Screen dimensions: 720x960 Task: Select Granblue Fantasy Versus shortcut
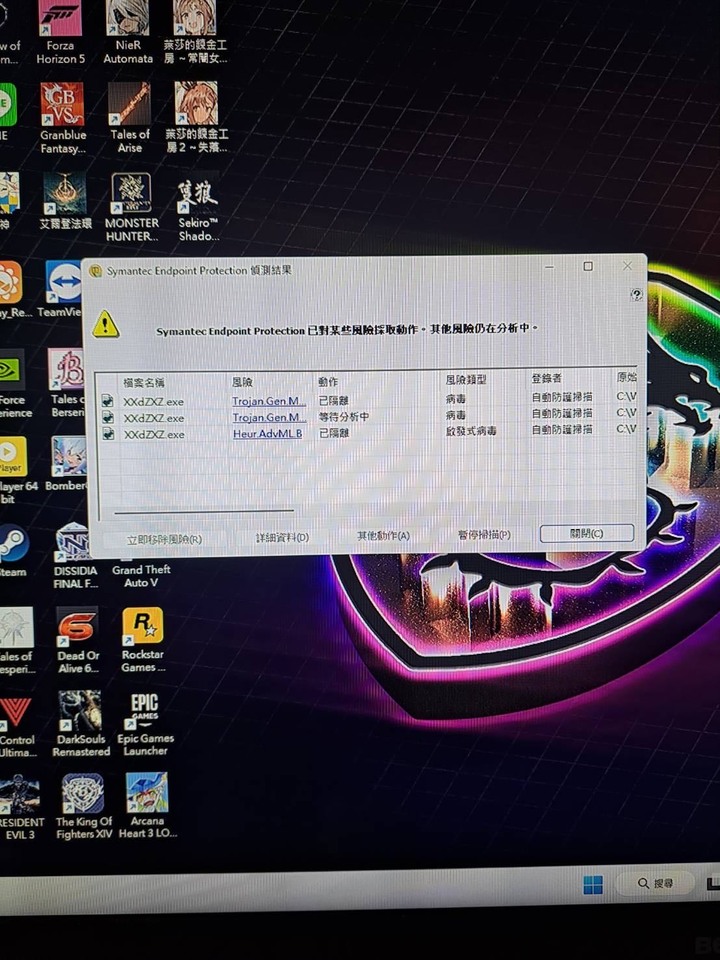[62, 118]
